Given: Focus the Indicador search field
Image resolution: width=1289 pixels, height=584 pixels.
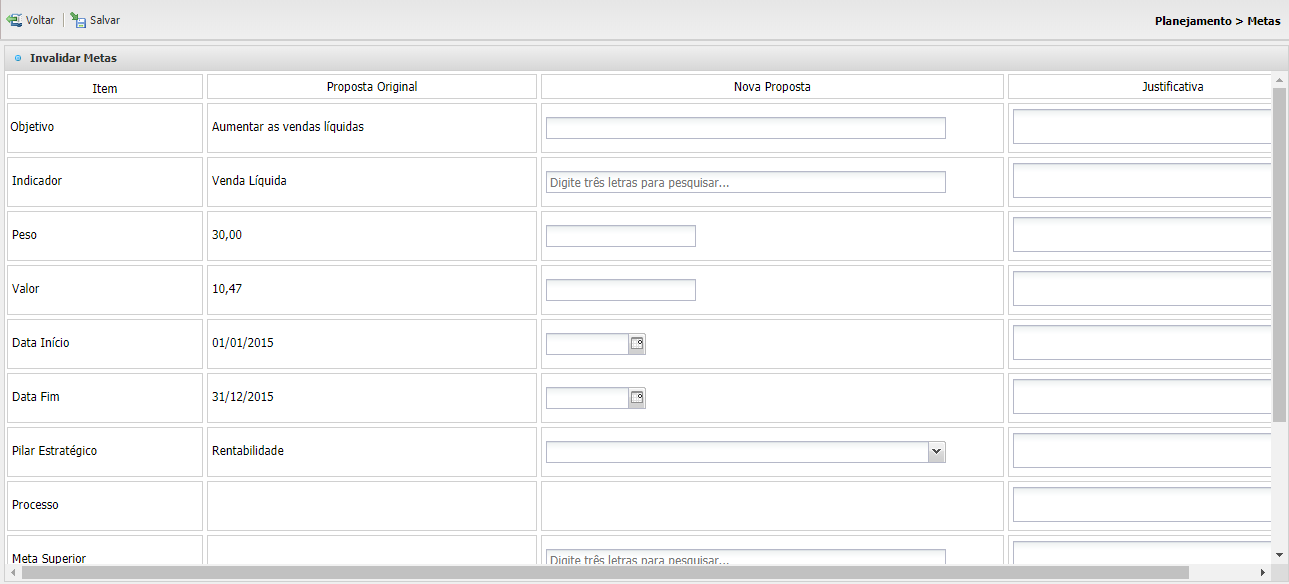Looking at the screenshot, I should [x=745, y=182].
